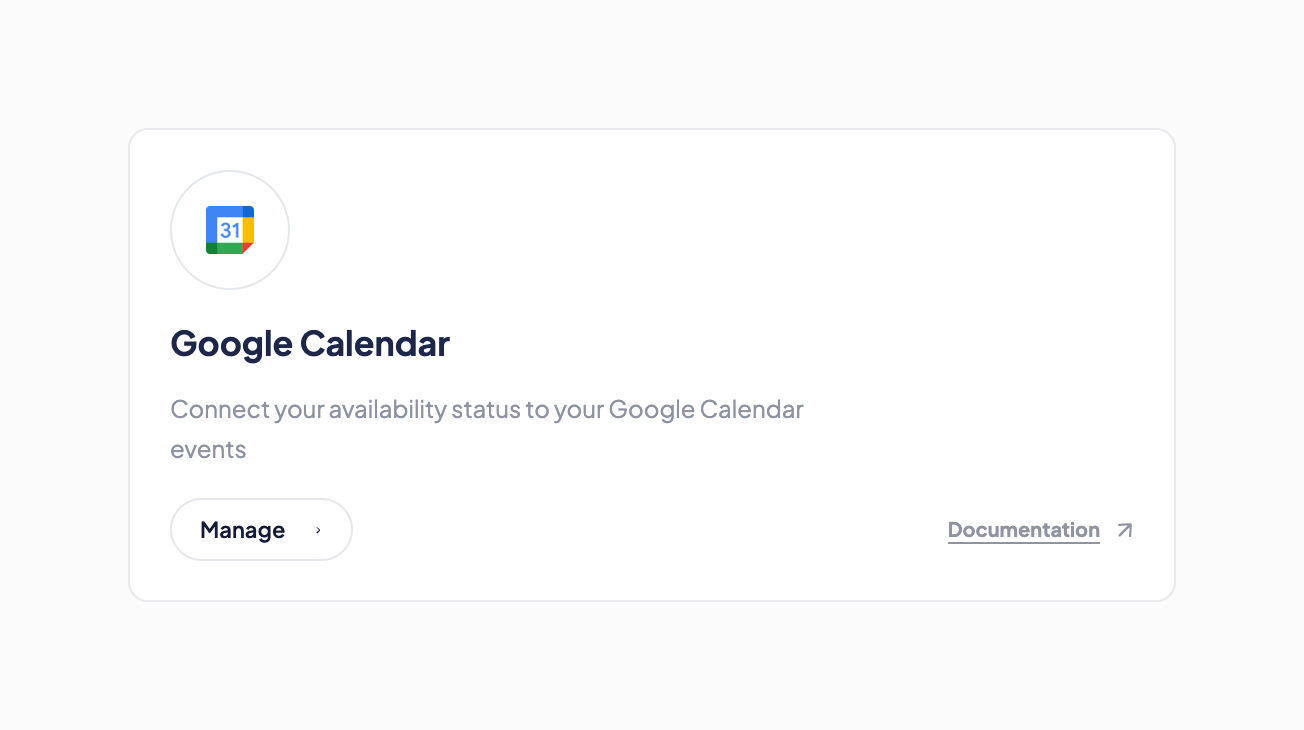Click the word "Calendar" in the card title
This screenshot has width=1304, height=730.
click(375, 343)
